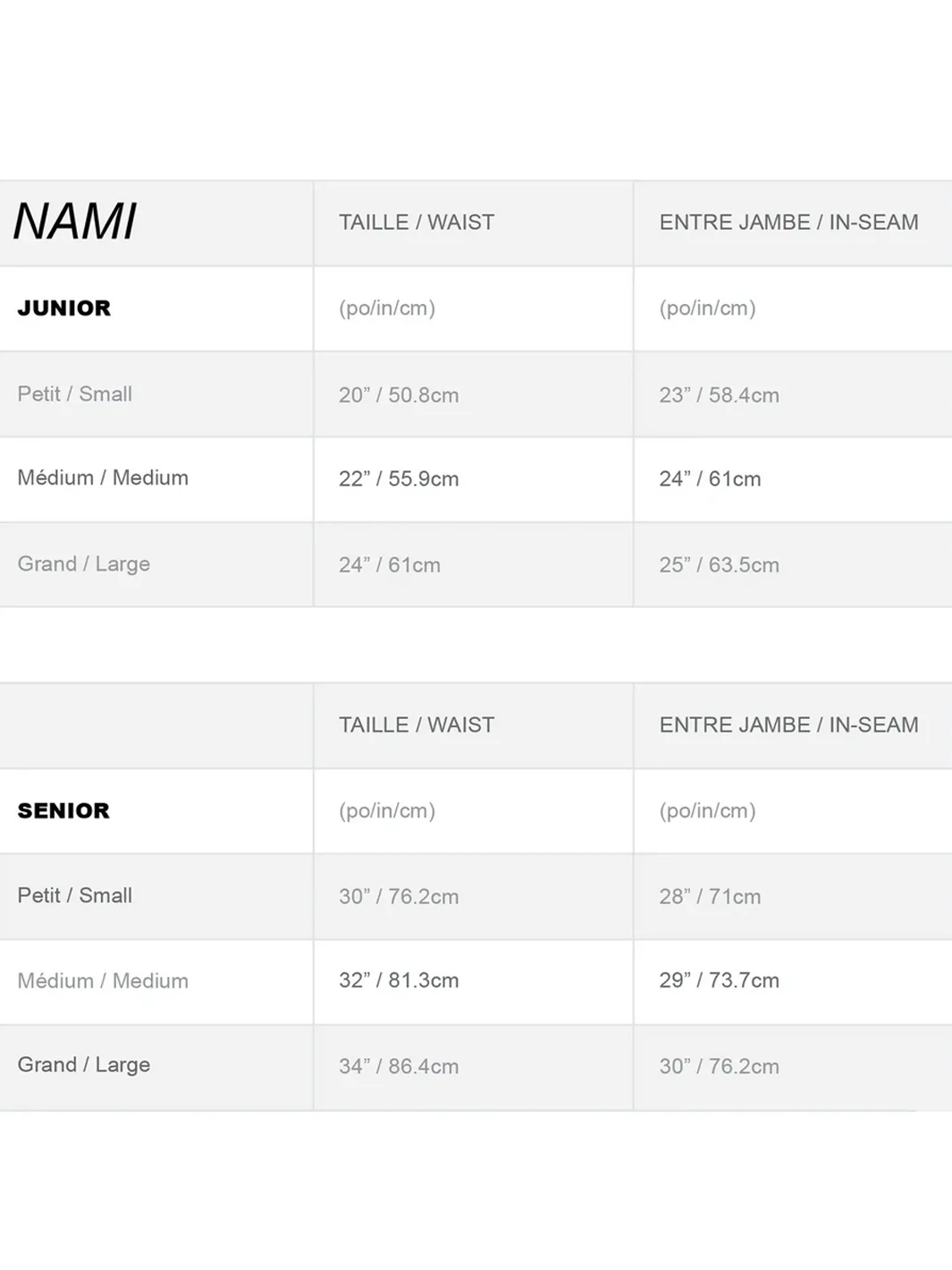Select the Senior Grand / Large row label
The width and height of the screenshot is (952, 1270).
click(84, 1065)
